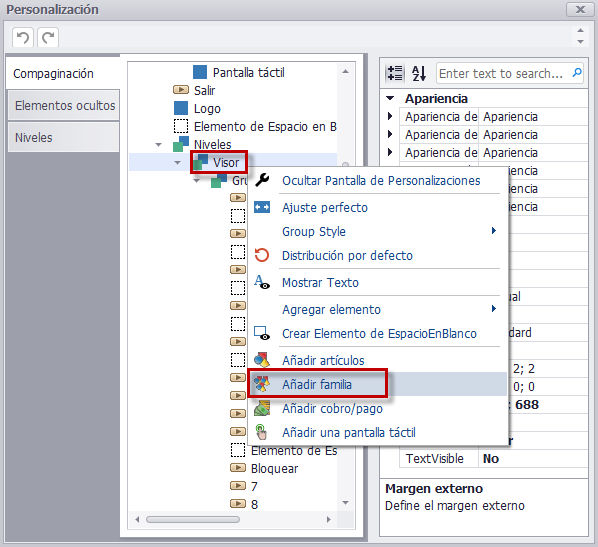Sort properties alphabetically with A-Z icon
This screenshot has height=547, width=598.
(x=419, y=73)
